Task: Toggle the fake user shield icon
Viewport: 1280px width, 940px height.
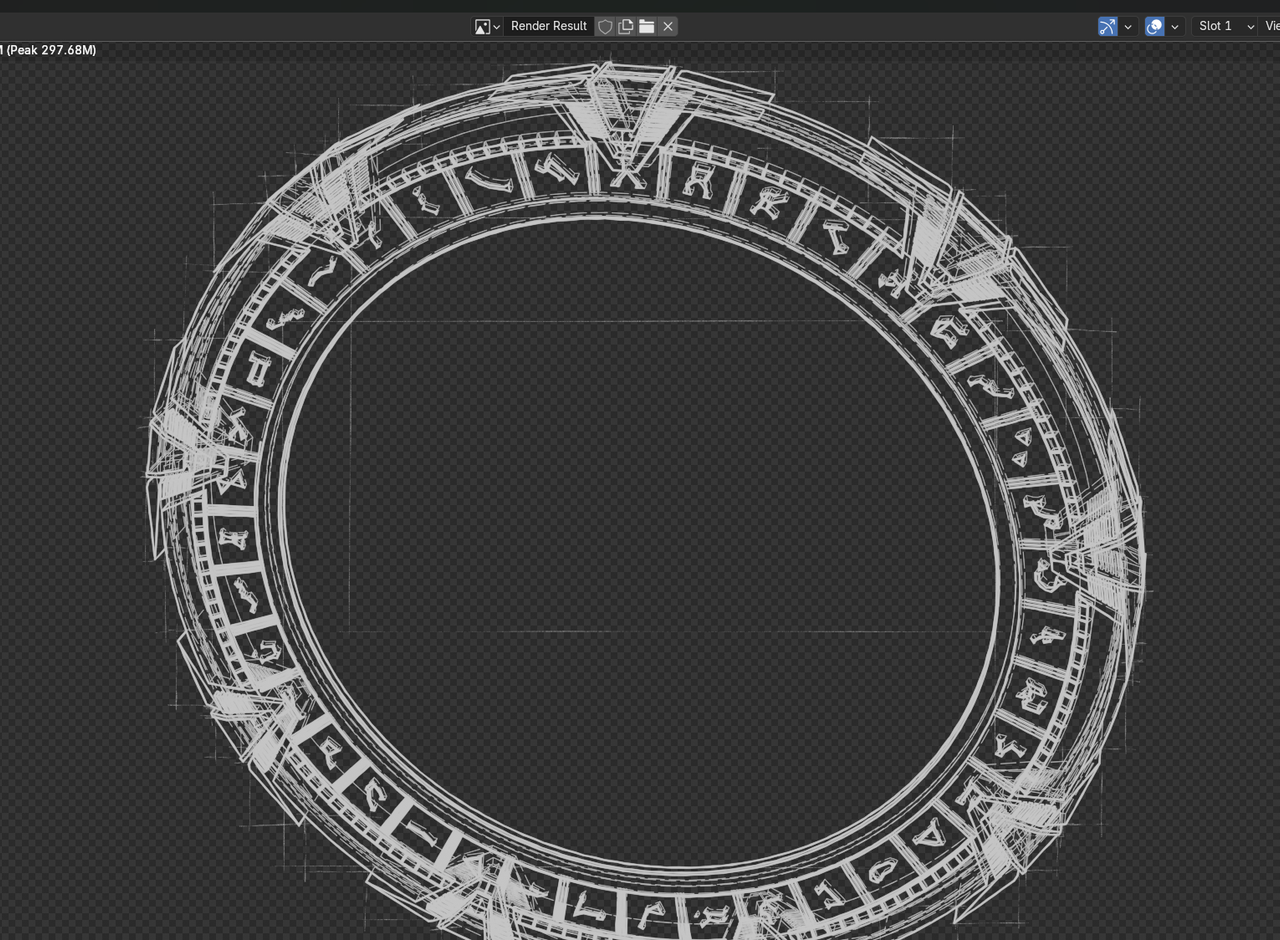Action: tap(605, 26)
